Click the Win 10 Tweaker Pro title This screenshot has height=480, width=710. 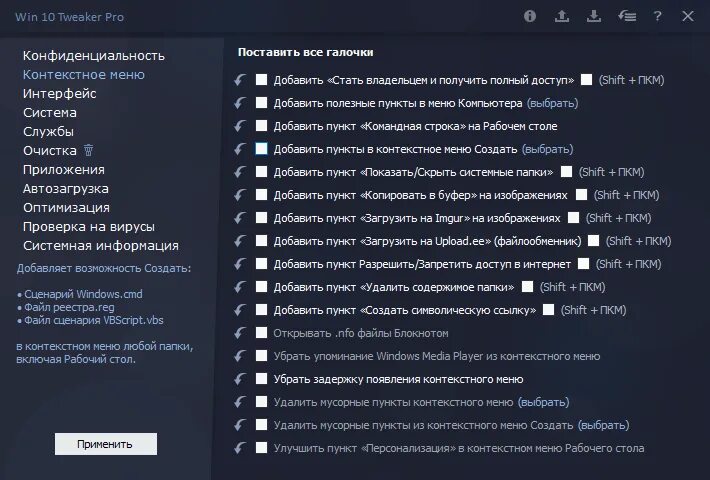pyautogui.click(x=69, y=17)
